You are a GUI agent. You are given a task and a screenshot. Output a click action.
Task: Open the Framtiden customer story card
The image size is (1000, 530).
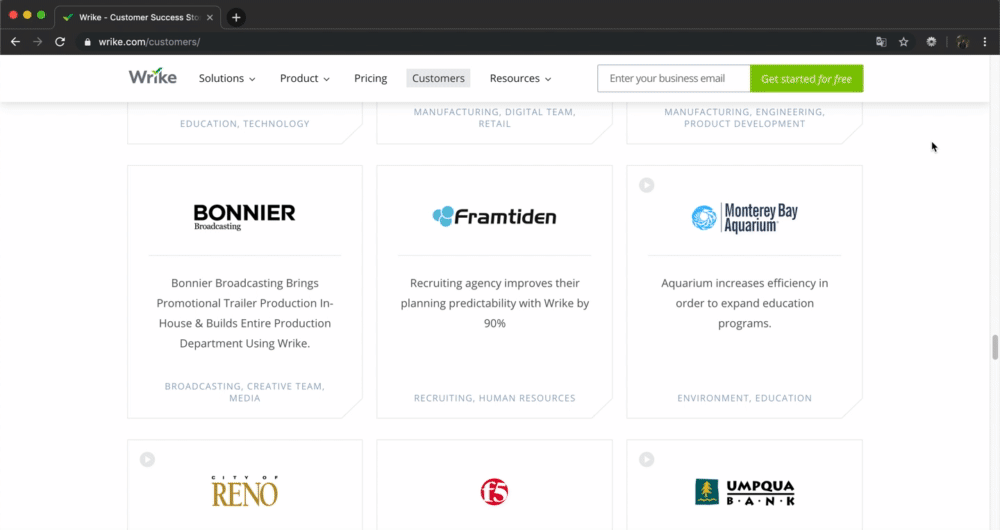point(494,291)
